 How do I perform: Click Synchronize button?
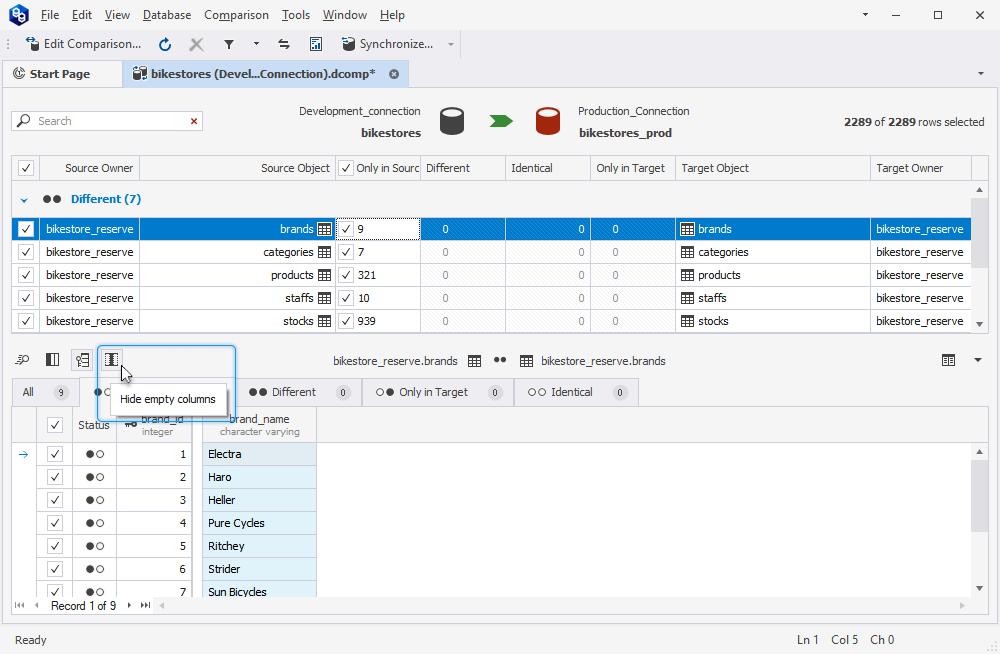click(388, 44)
